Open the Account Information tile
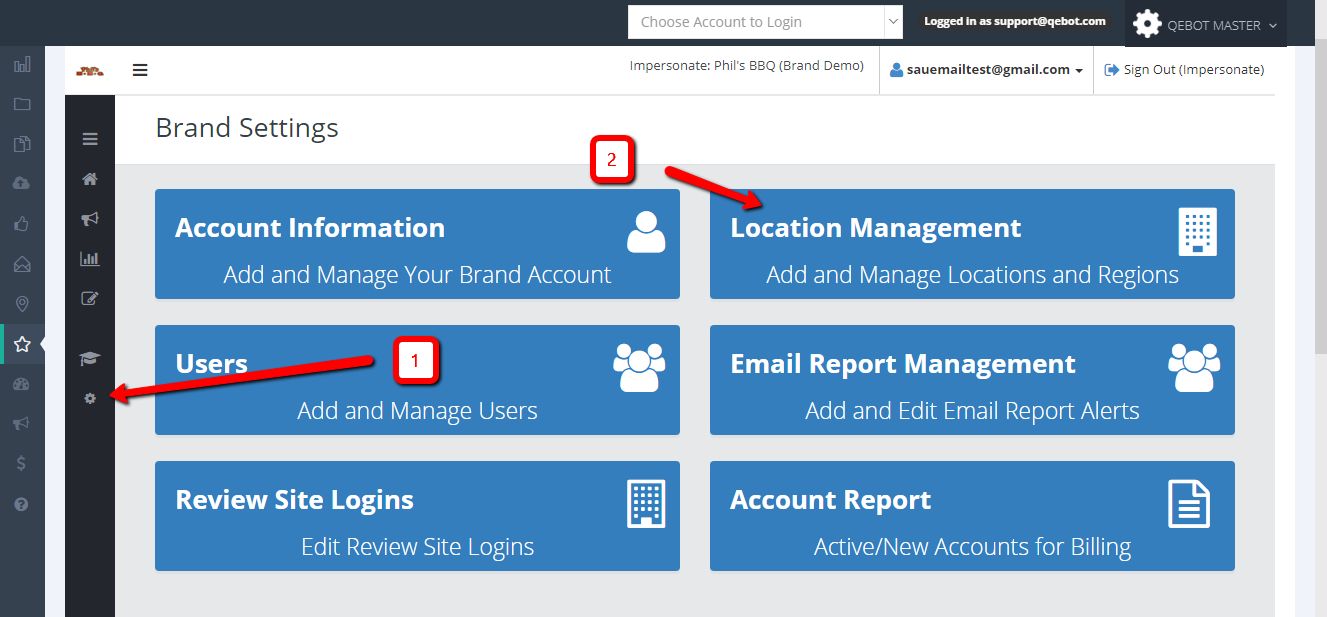The height and width of the screenshot is (617, 1327). click(417, 244)
